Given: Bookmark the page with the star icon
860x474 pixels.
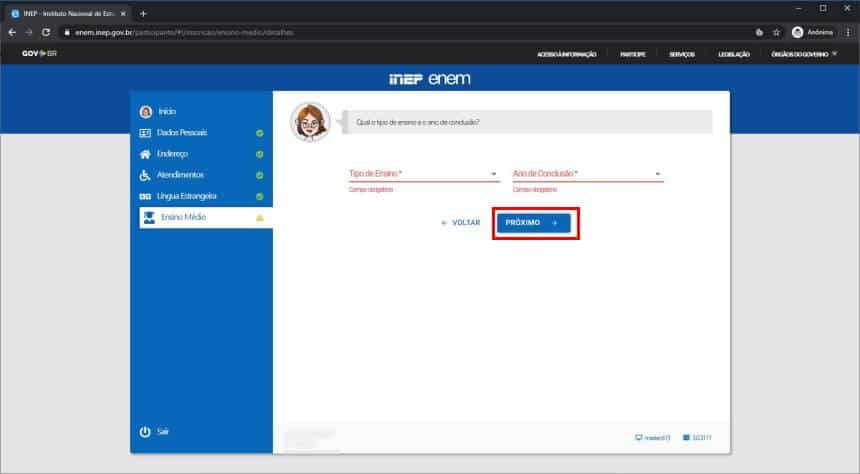Looking at the screenshot, I should point(777,32).
